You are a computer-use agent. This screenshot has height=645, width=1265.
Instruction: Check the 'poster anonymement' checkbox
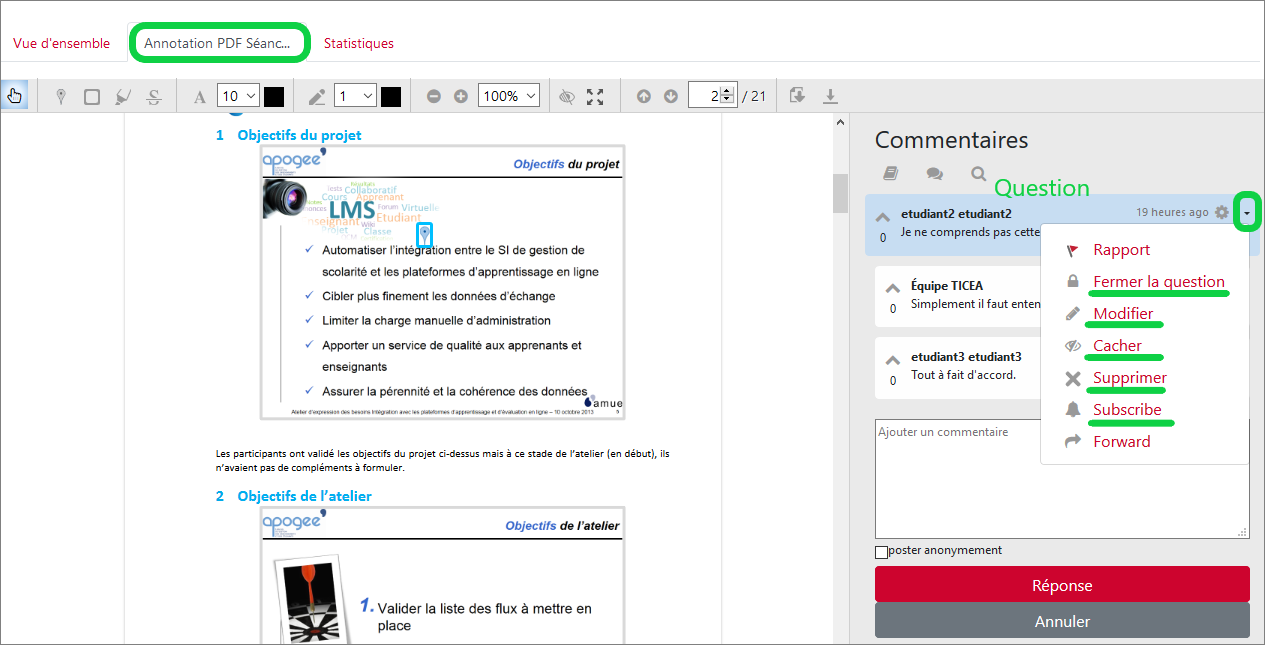click(881, 551)
